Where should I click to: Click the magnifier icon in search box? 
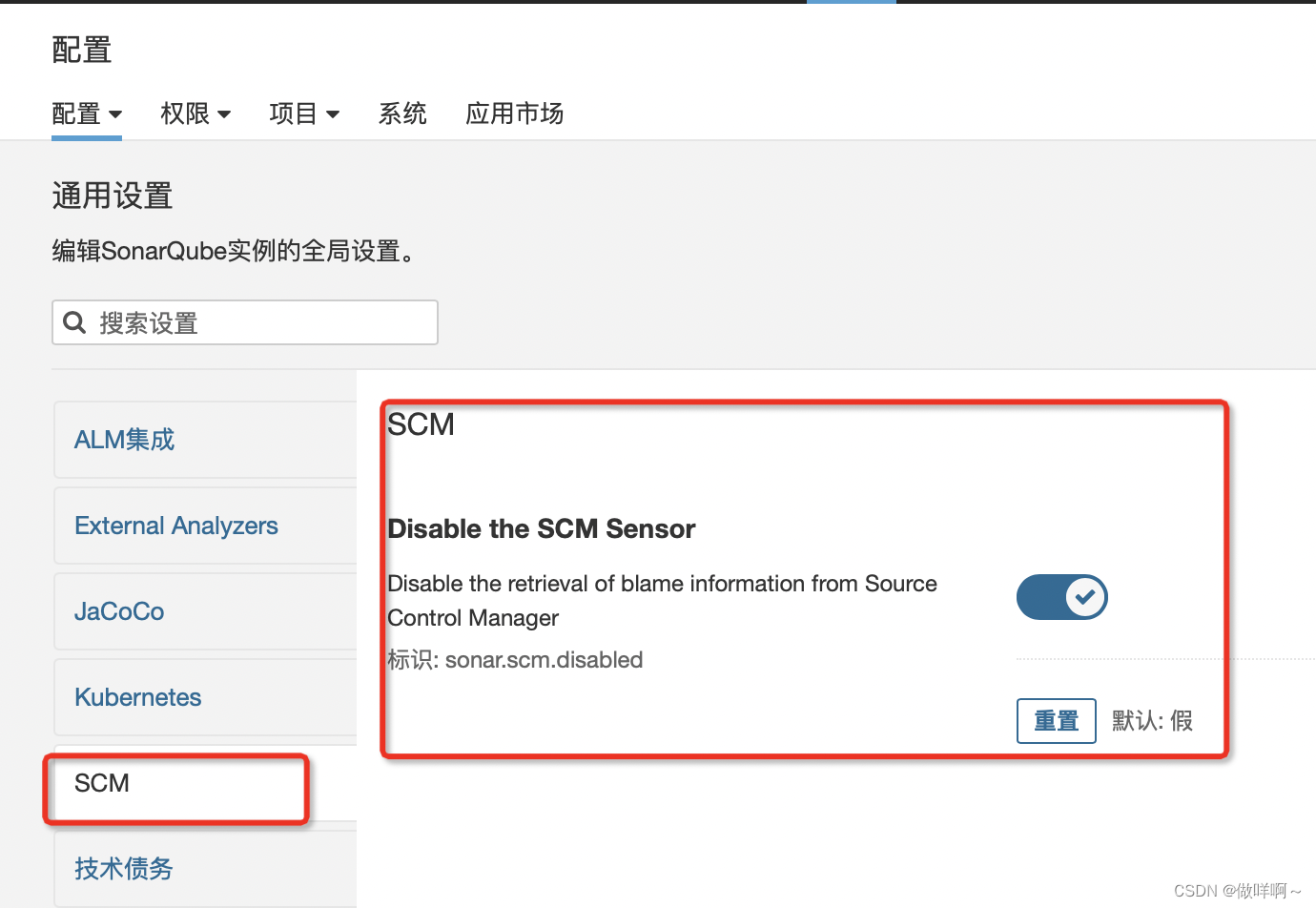[x=74, y=322]
